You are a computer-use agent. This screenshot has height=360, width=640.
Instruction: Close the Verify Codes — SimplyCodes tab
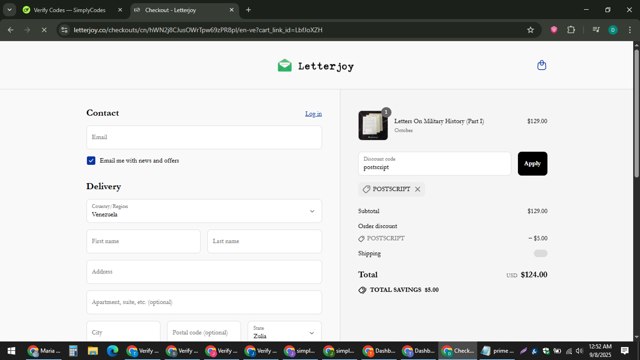click(120, 10)
